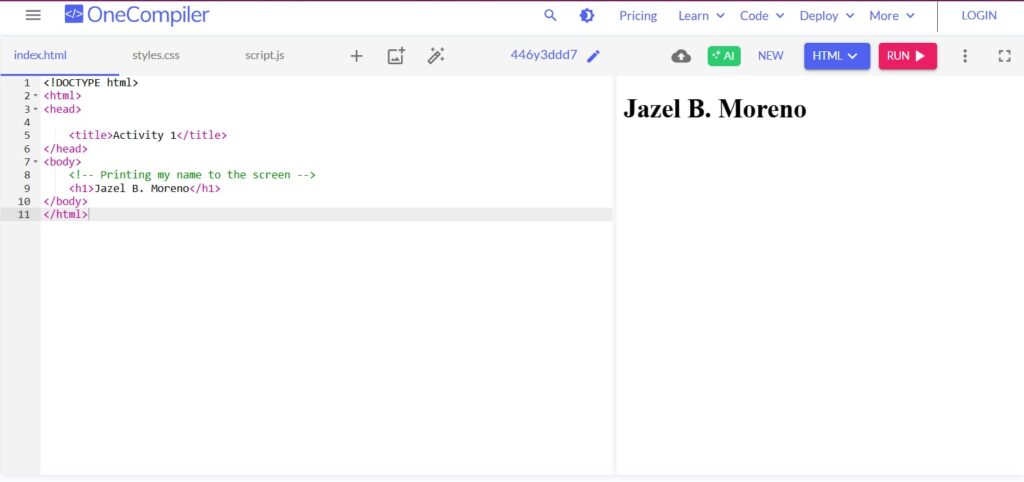Switch to the styles.css tab

(156, 55)
